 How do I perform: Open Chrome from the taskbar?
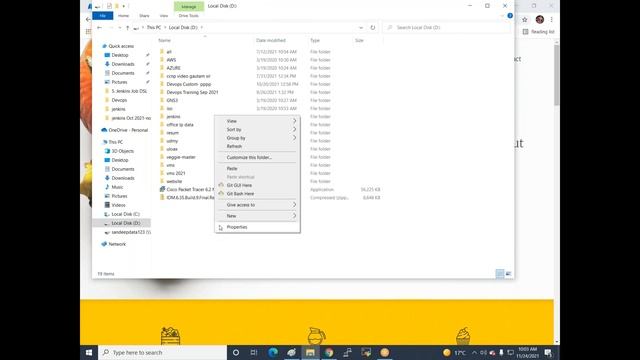(329, 352)
